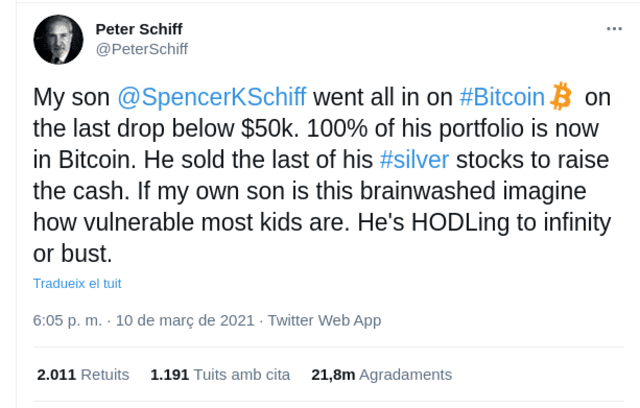
Task: Show the 1.191 Tuits amb cita
Action: 220,375
